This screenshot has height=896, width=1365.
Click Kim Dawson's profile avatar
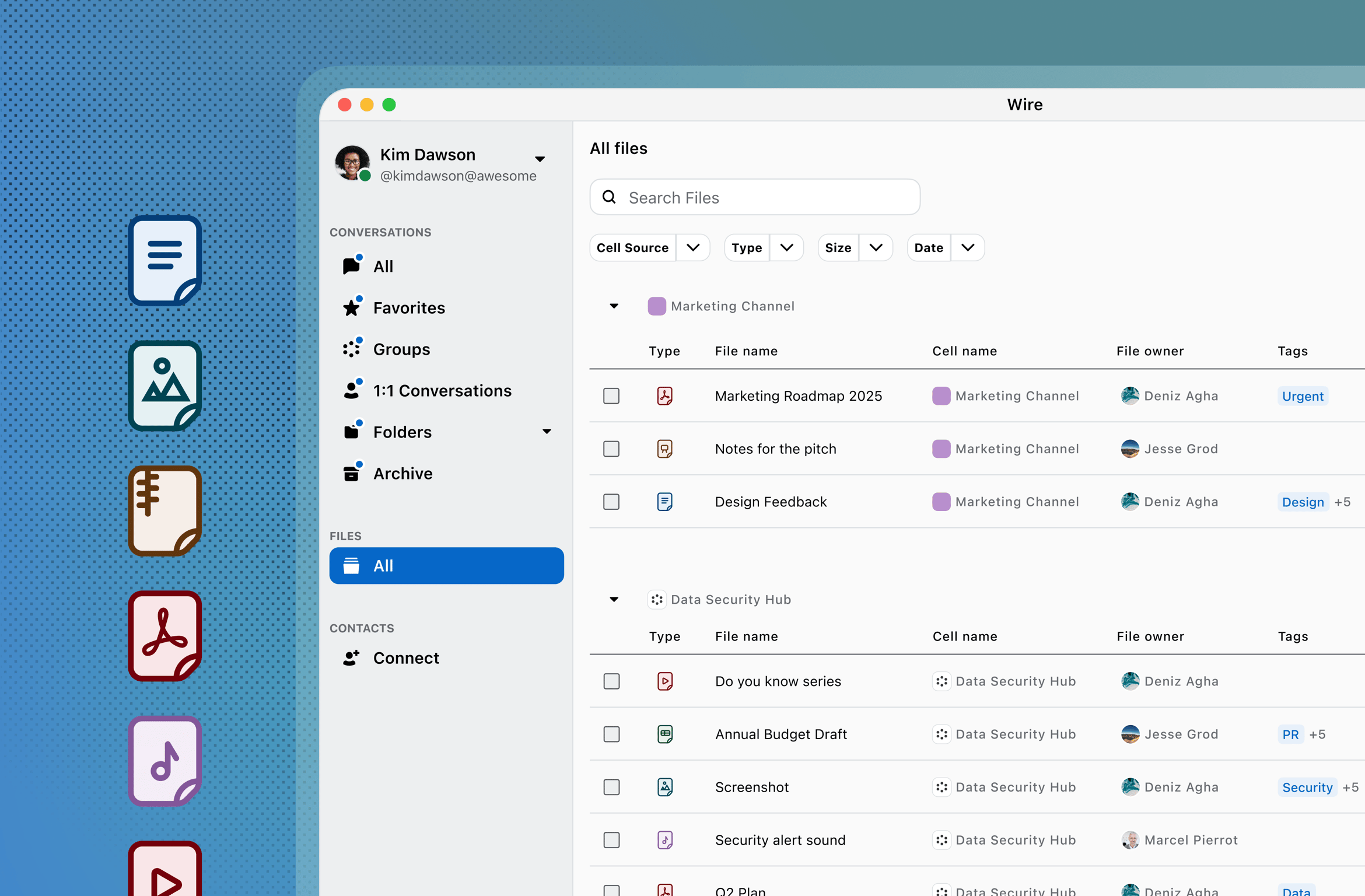352,163
